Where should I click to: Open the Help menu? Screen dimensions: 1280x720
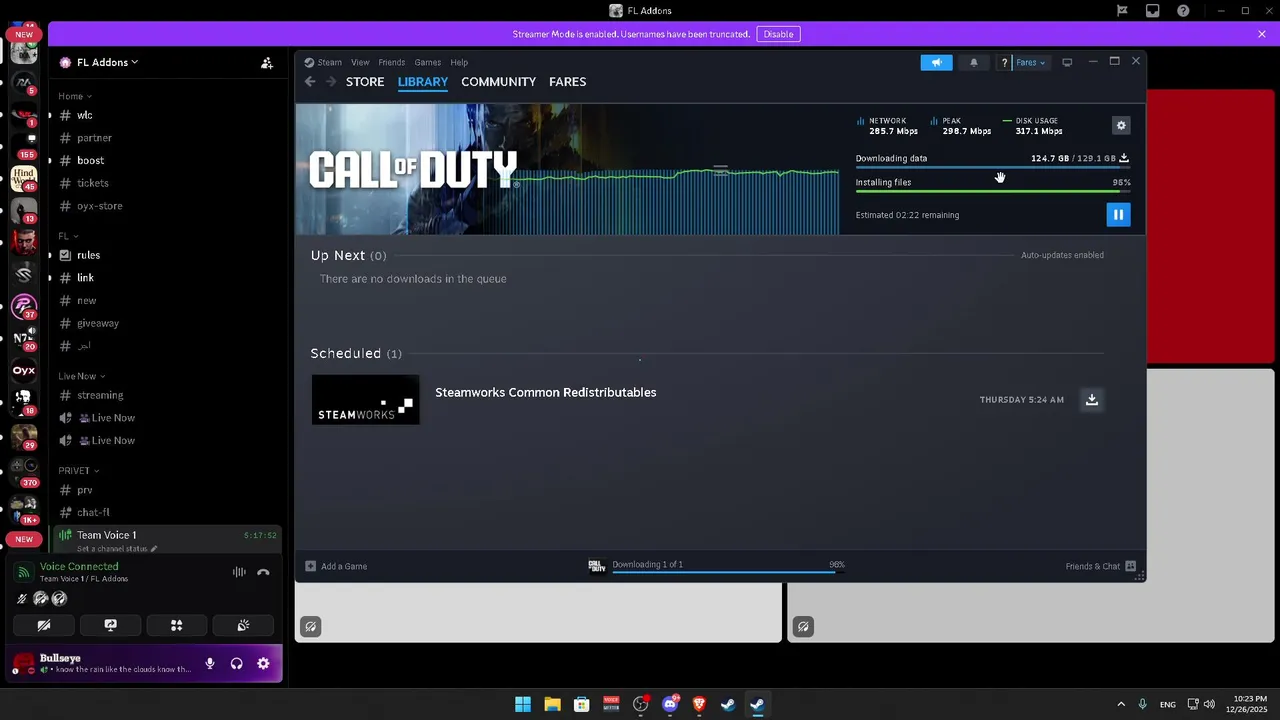[x=459, y=62]
